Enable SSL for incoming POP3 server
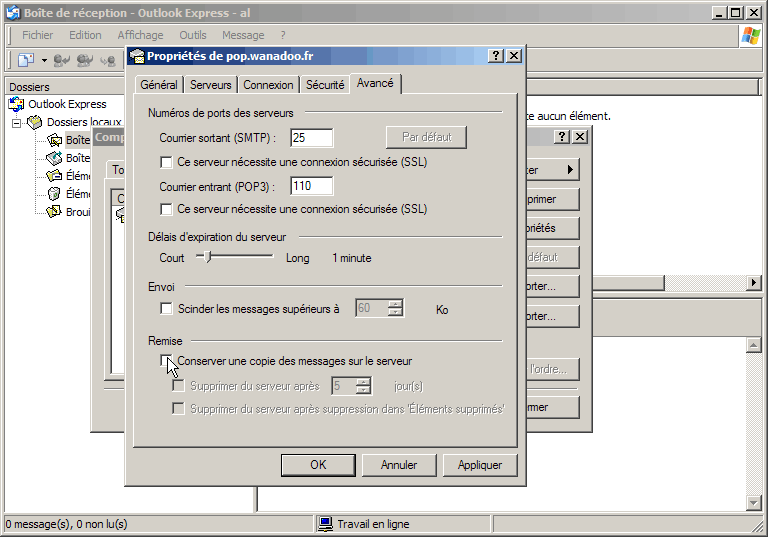Screen dimensions: 768x537 (167, 209)
